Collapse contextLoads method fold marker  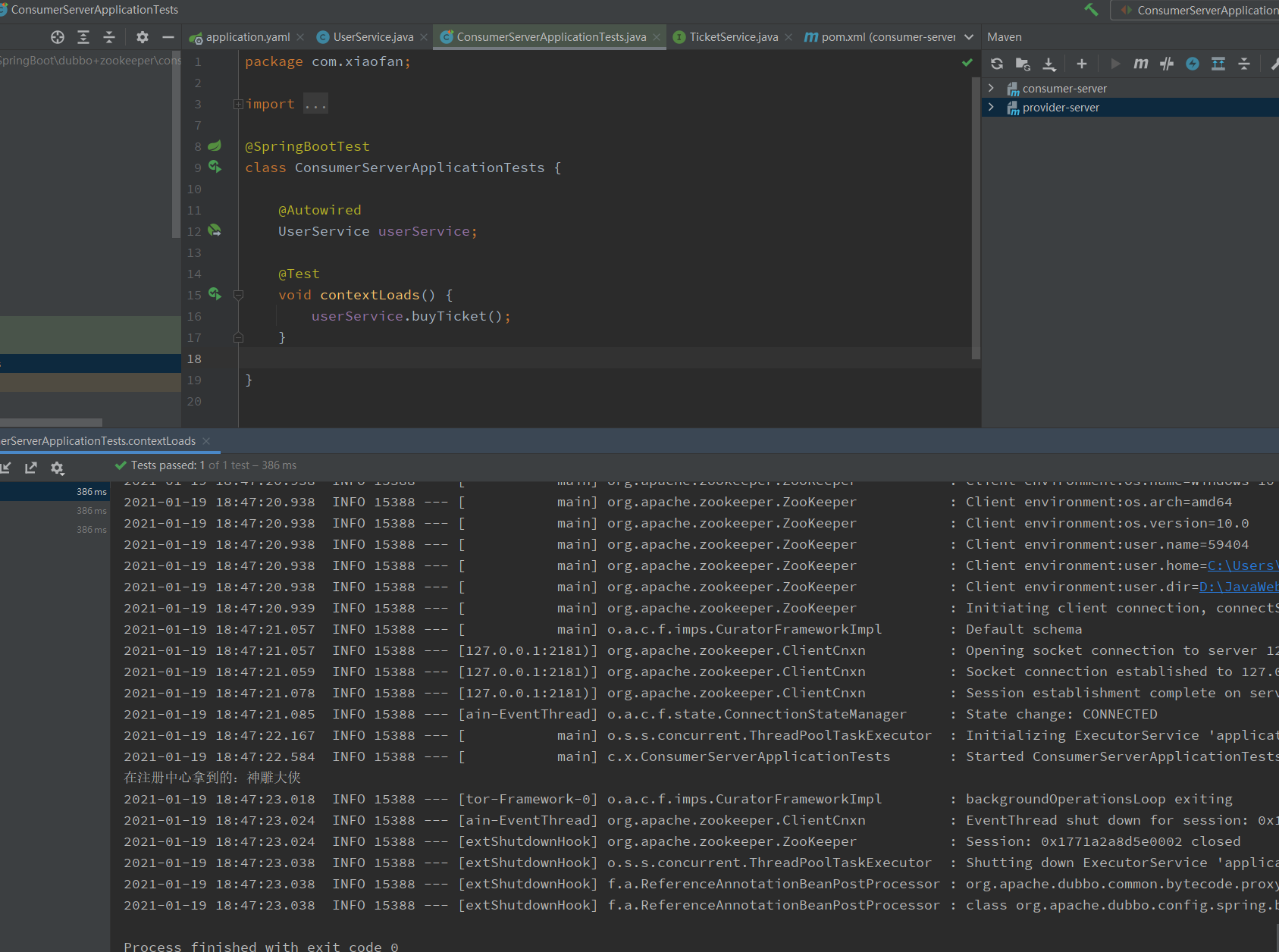point(238,295)
